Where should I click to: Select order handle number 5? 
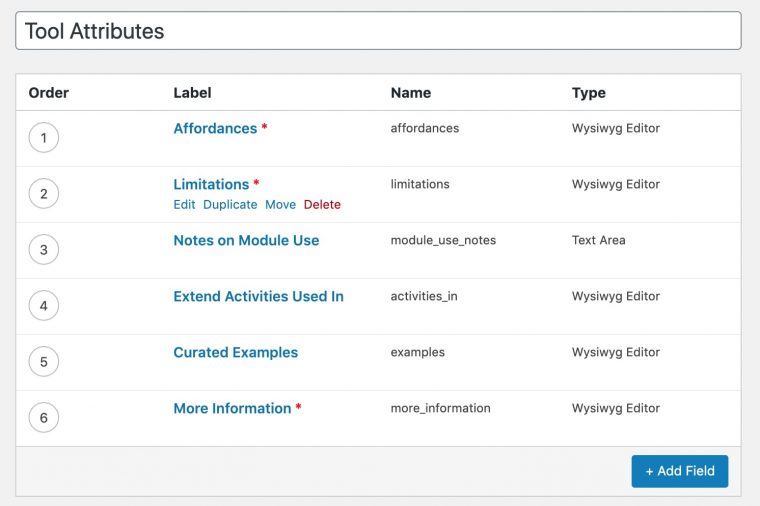point(44,362)
